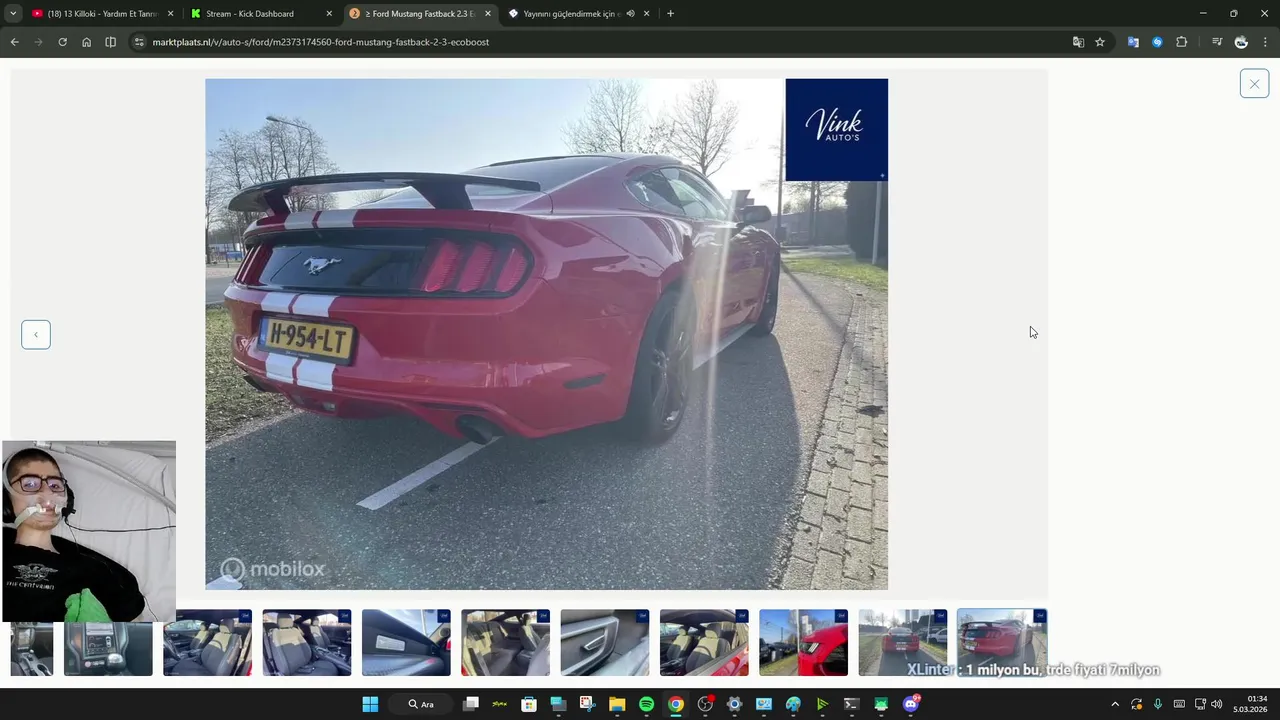The image size is (1280, 720).
Task: Open Discord from the taskbar
Action: (911, 704)
